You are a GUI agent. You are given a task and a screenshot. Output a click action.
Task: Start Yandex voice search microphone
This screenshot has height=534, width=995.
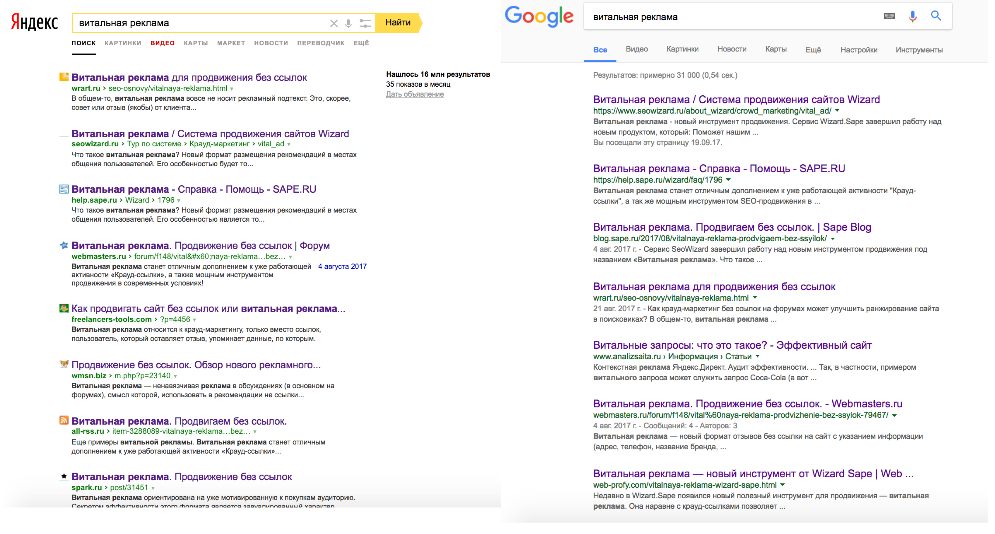[x=348, y=23]
